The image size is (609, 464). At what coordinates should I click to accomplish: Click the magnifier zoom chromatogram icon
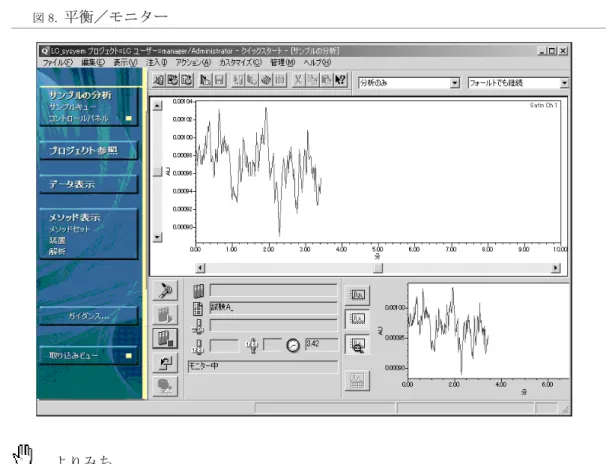(357, 345)
